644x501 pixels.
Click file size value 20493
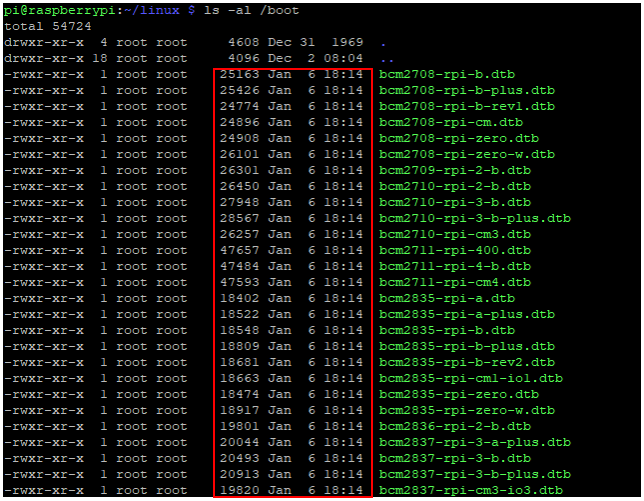pyautogui.click(x=239, y=459)
